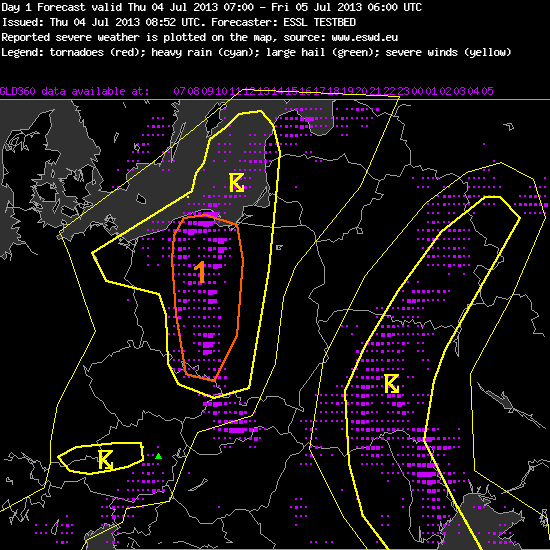This screenshot has width=550, height=550.
Task: Click thunderstorm symbol in the eastern yellow area
Action: point(392,384)
